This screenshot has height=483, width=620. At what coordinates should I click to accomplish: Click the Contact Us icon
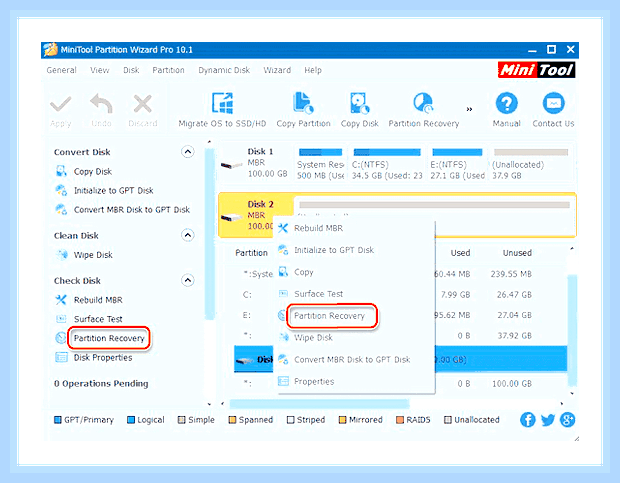[x=554, y=103]
